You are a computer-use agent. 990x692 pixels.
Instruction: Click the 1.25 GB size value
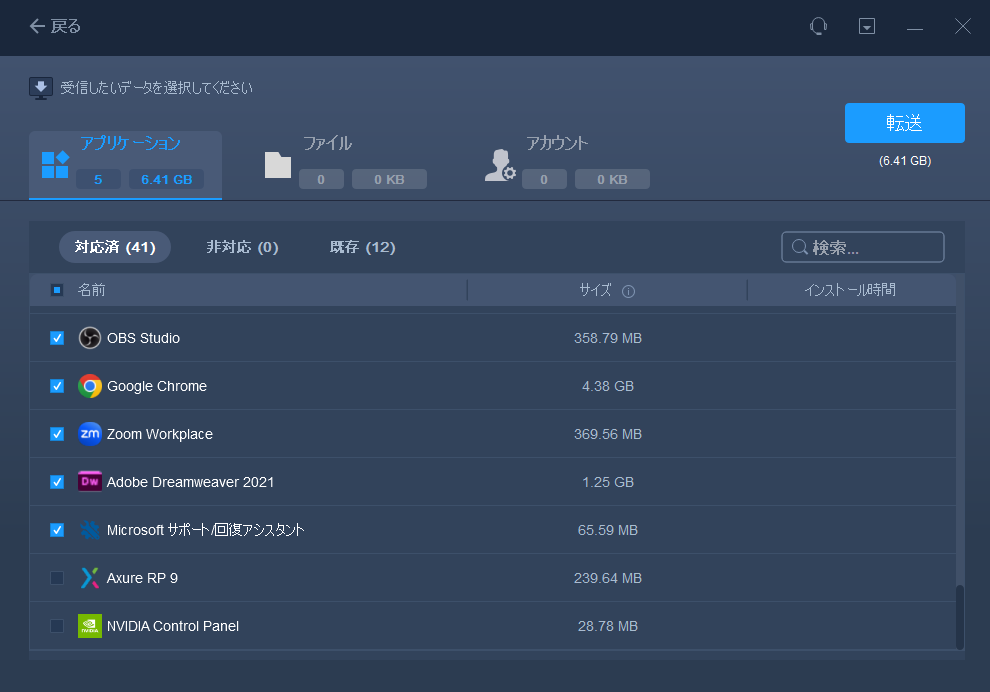[x=608, y=482]
